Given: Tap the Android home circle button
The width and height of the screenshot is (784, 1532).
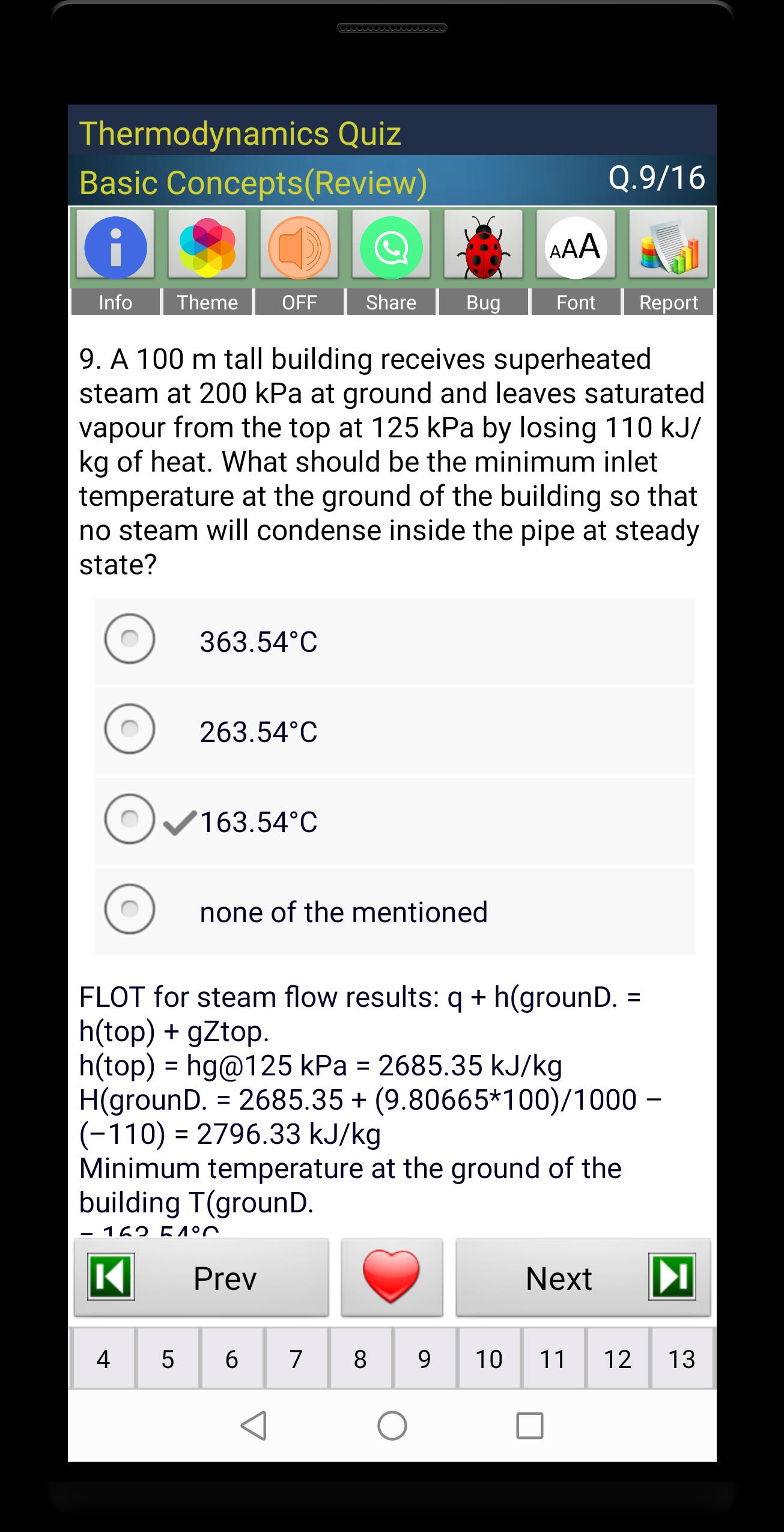Looking at the screenshot, I should (x=392, y=1426).
